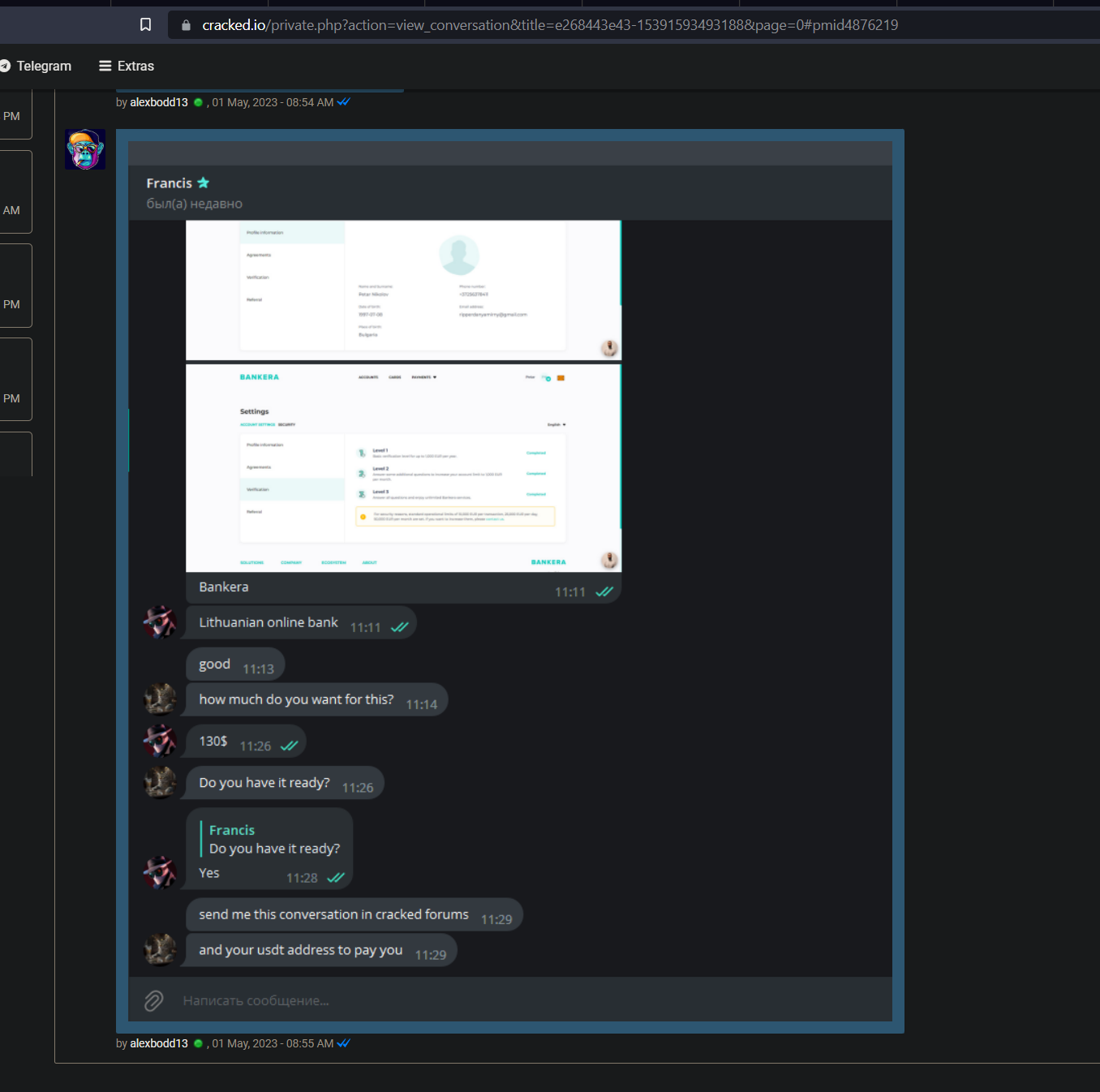Screen dimensions: 1100x1092
Task: Click the '130$' message
Action: [246, 742]
